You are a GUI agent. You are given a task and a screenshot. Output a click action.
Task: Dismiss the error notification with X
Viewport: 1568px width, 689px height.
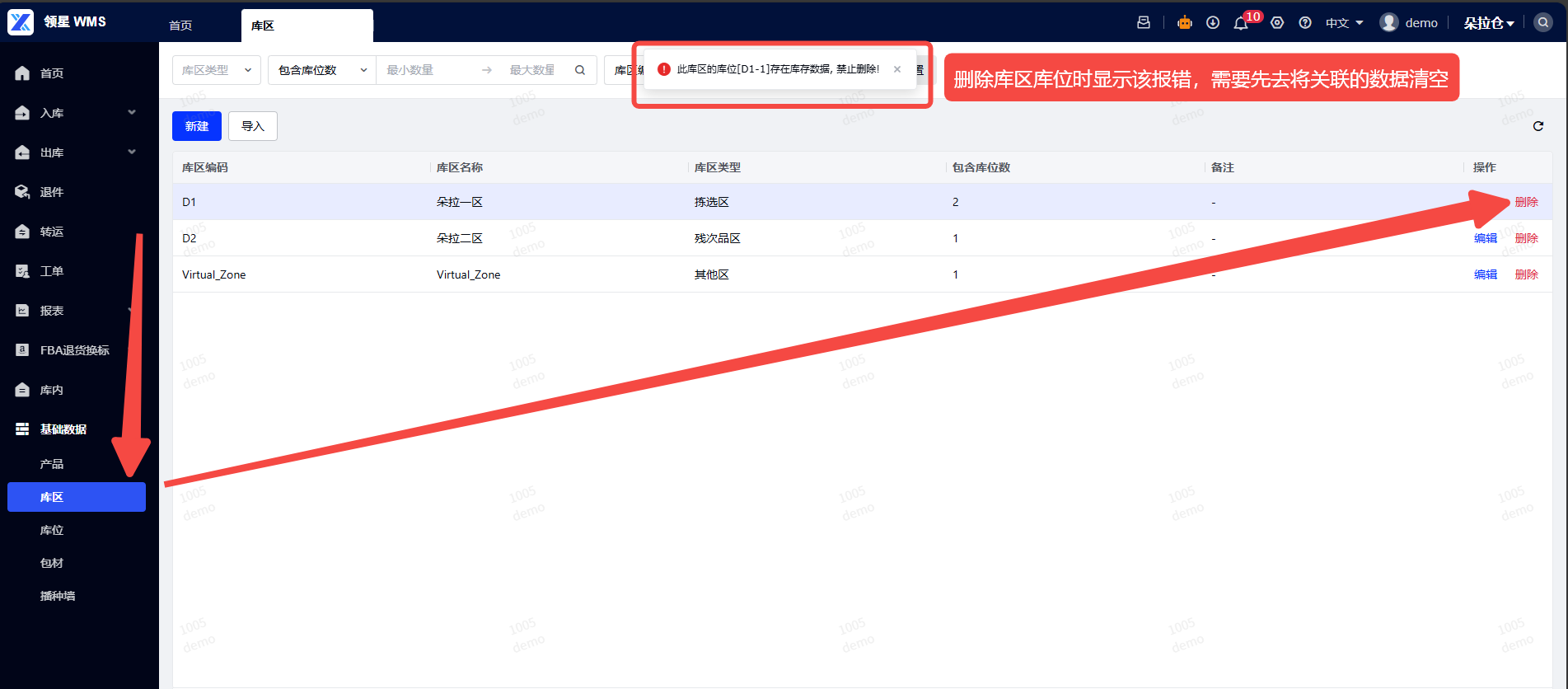pyautogui.click(x=897, y=69)
